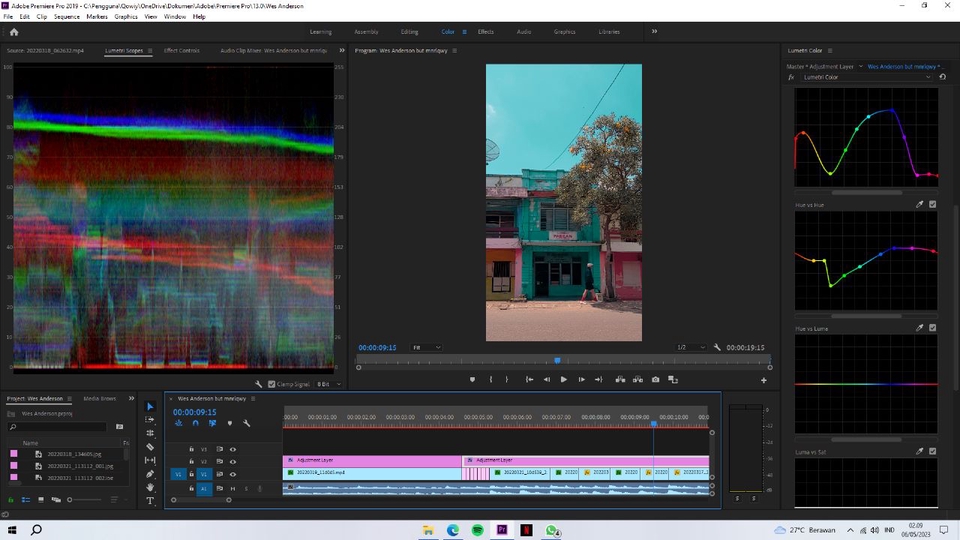Click the Add Marker button in Program monitor
The height and width of the screenshot is (540, 960).
pos(472,380)
